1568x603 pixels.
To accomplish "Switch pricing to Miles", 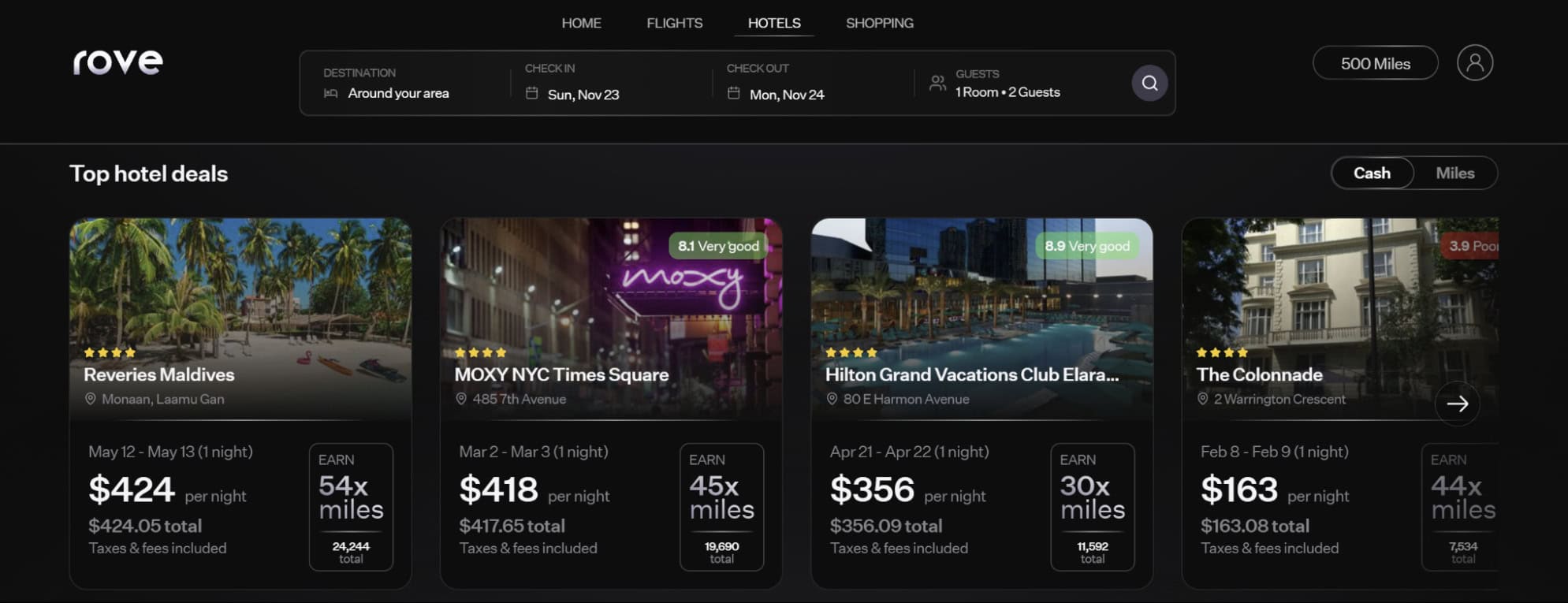I will [x=1454, y=173].
